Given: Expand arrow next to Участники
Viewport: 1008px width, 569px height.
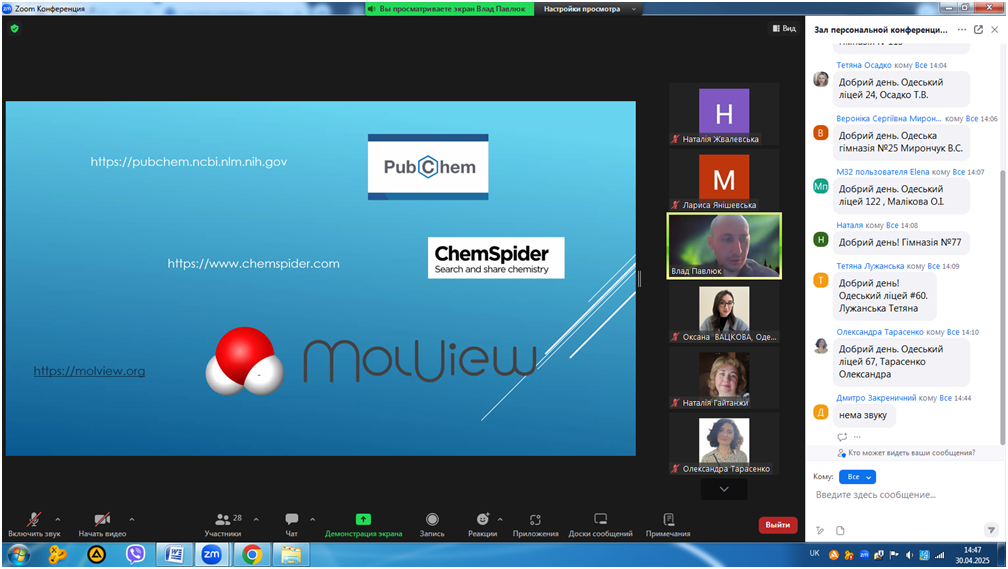Looking at the screenshot, I should pos(256,519).
